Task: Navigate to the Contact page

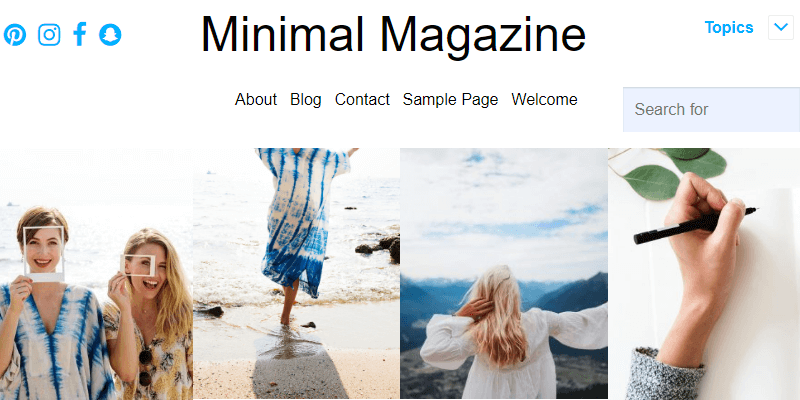Action: (x=362, y=99)
